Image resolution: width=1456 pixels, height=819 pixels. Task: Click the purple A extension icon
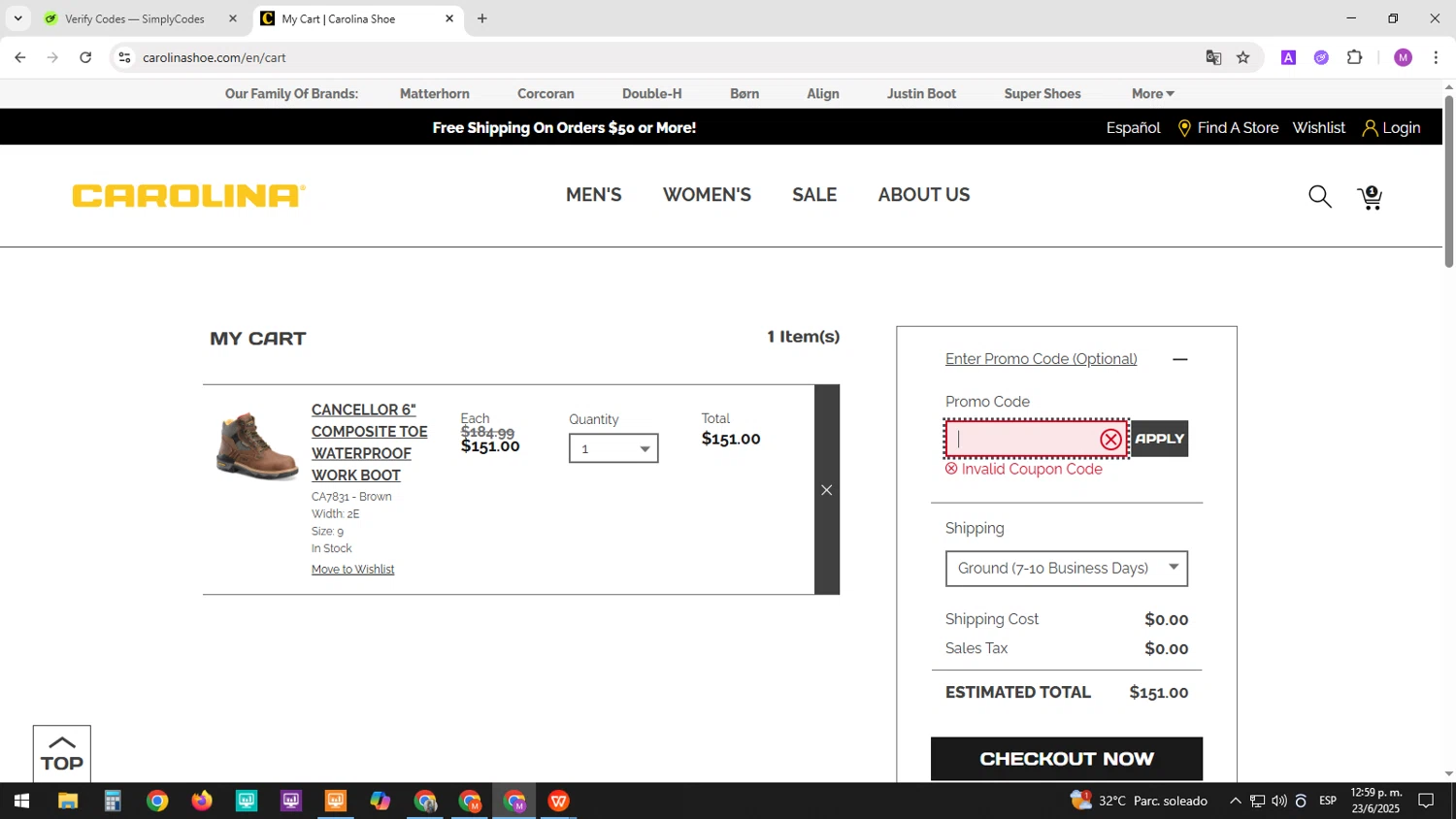click(x=1288, y=57)
